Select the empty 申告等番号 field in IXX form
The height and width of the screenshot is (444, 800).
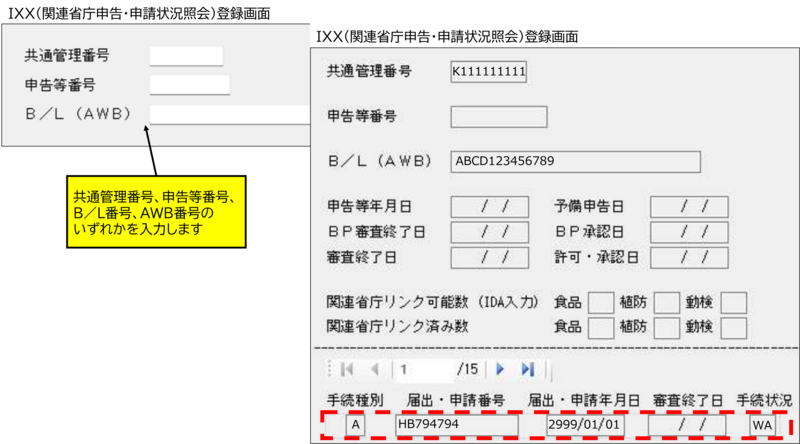pyautogui.click(x=498, y=117)
